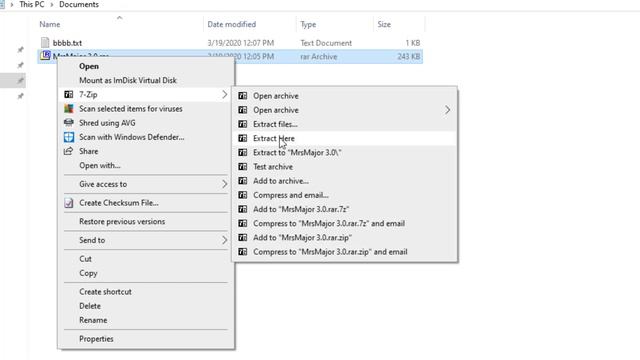Screen dimensions: 640x360
Task: Choose Restore previous versions
Action: (122, 222)
